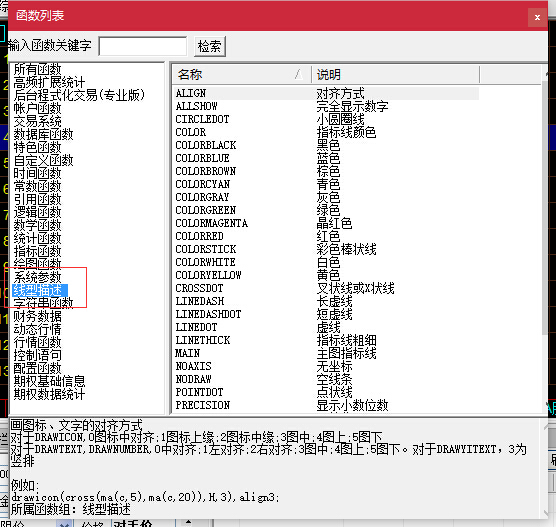Screen dimensions: 556x527
Task: Select 期权基础信息 category
Action: [49, 381]
